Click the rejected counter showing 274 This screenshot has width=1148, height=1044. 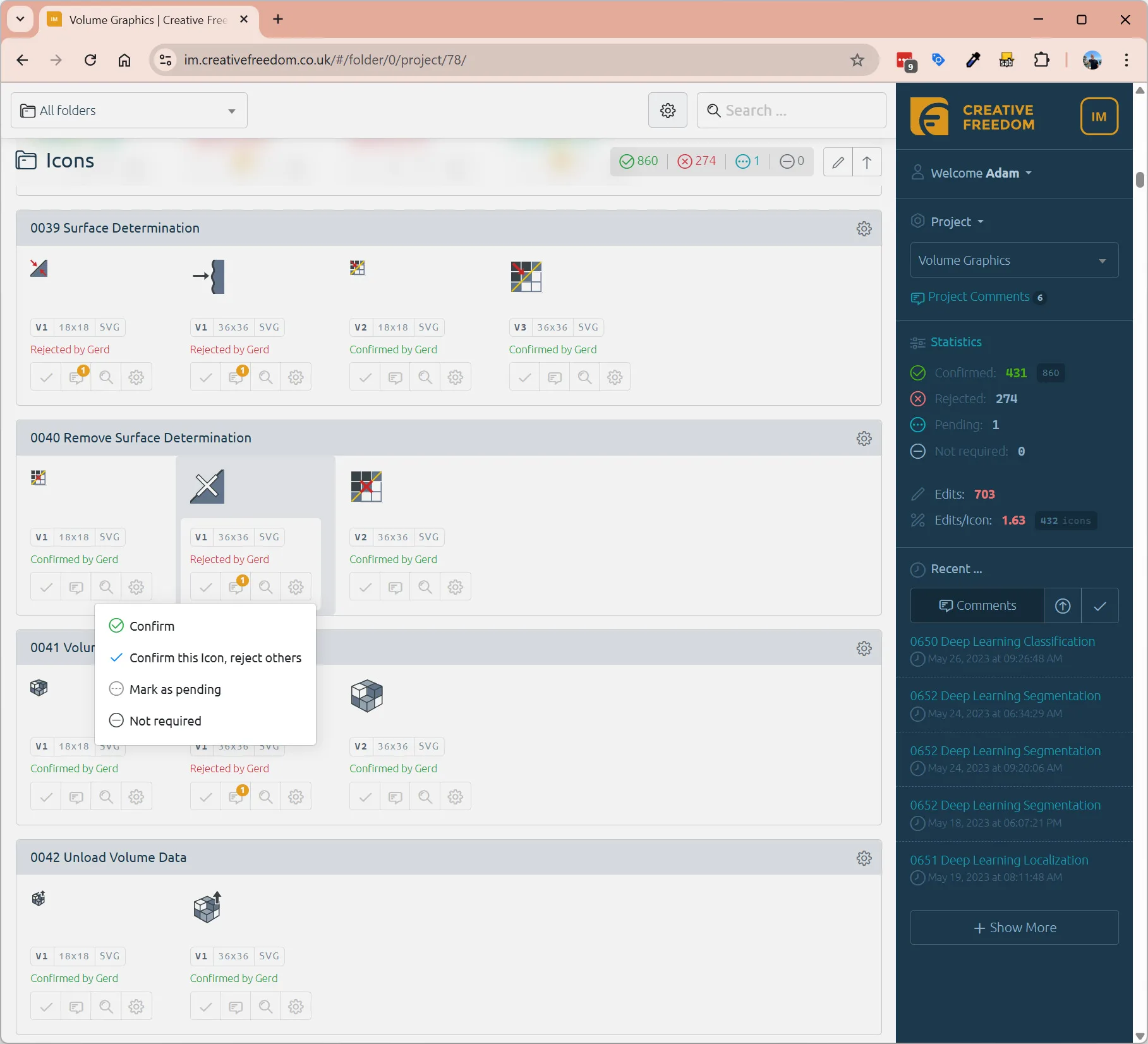697,161
